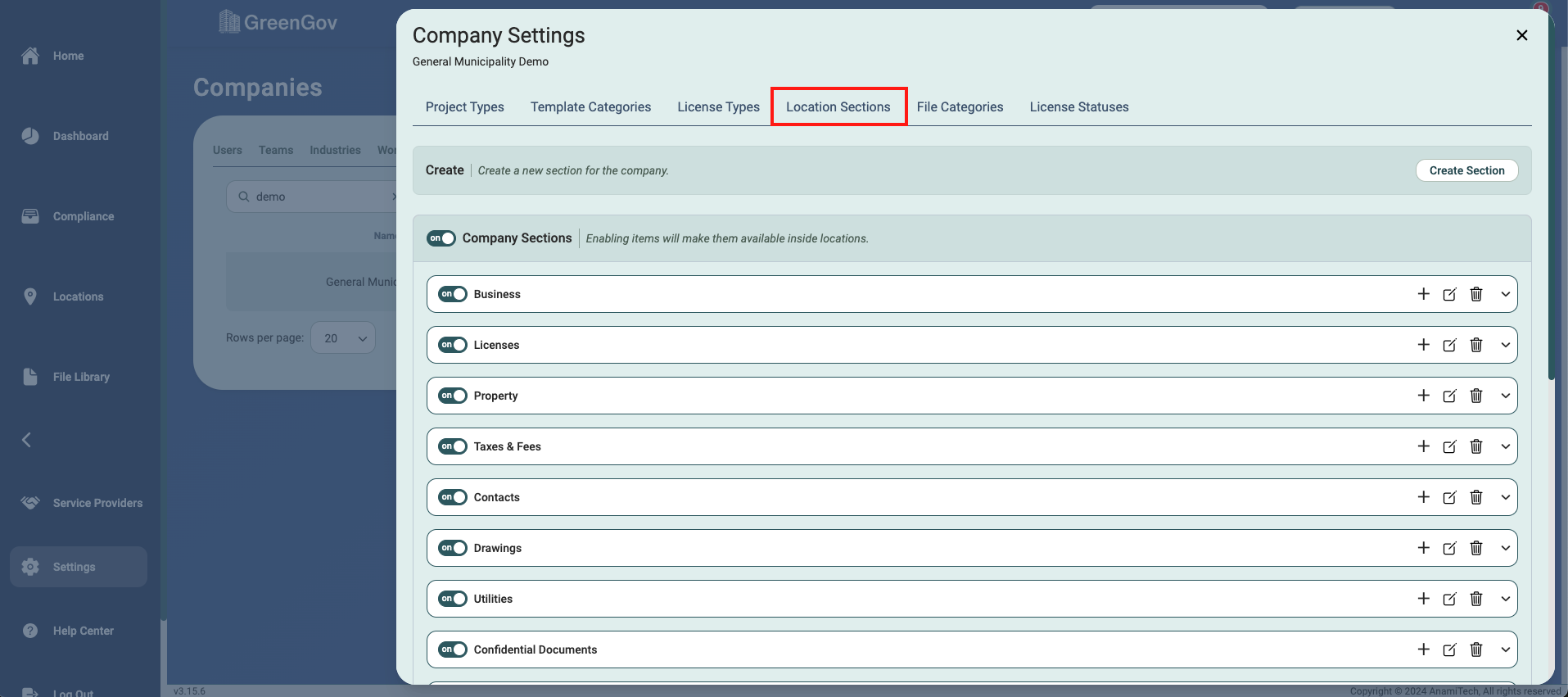The height and width of the screenshot is (697, 1568).
Task: Switch to the File Categories tab
Action: pyautogui.click(x=960, y=107)
